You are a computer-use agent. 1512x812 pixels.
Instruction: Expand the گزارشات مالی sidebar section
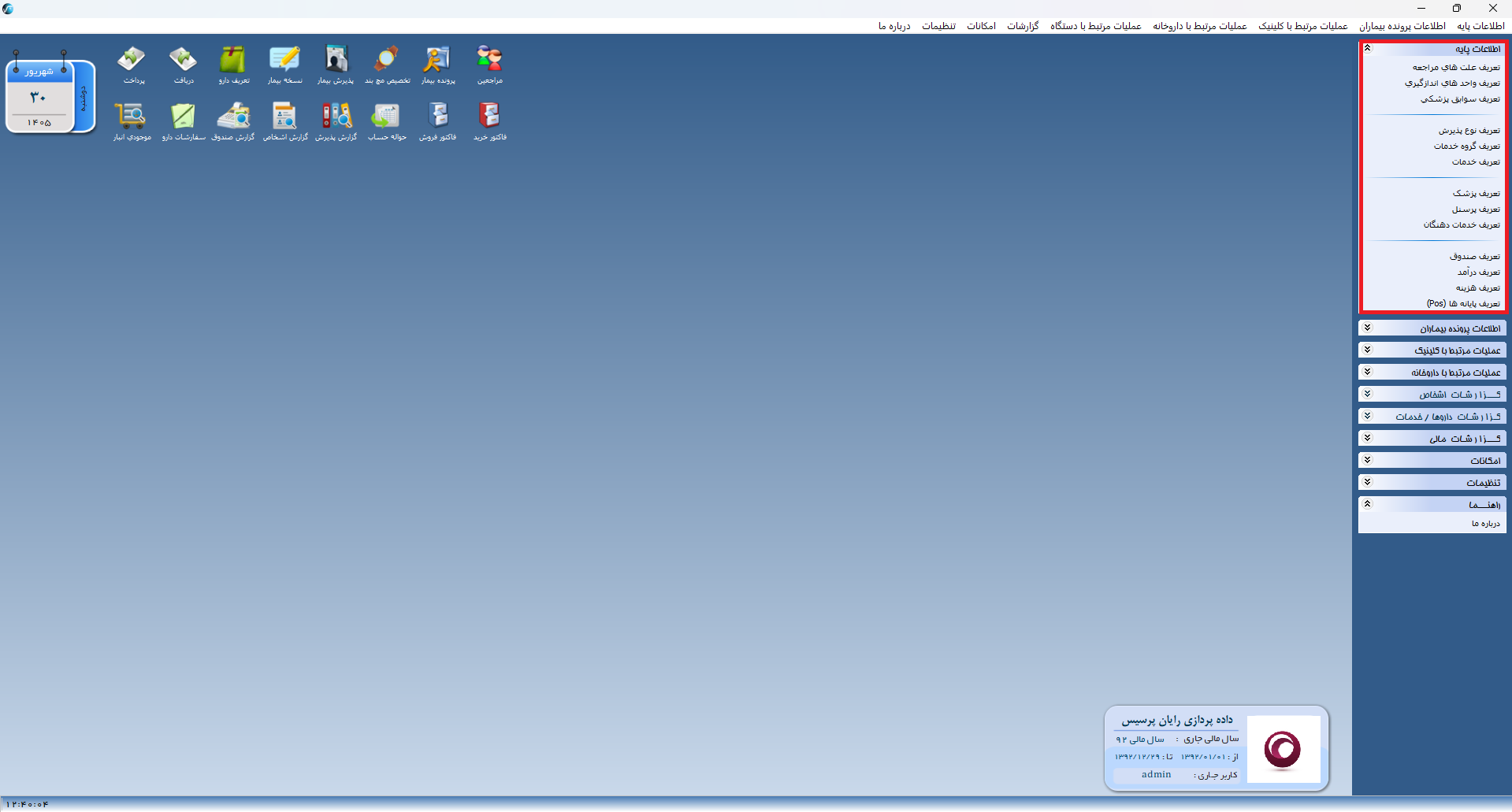[x=1368, y=438]
